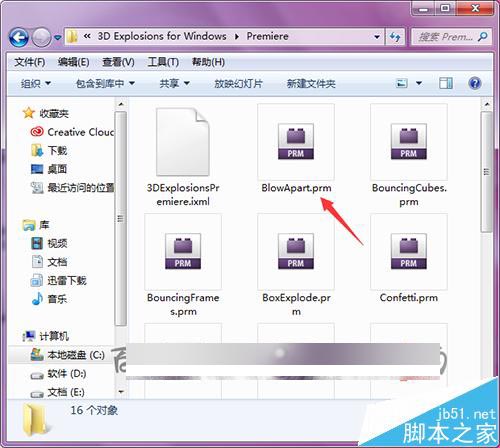Click the music note icon for 音乐

(37, 299)
